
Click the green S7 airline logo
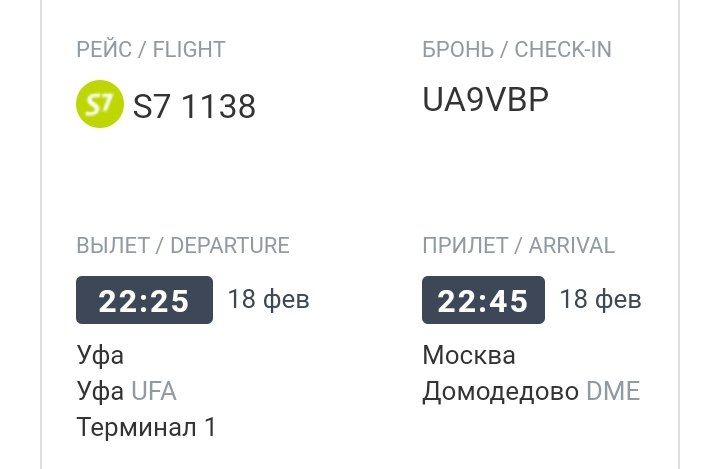(x=100, y=104)
